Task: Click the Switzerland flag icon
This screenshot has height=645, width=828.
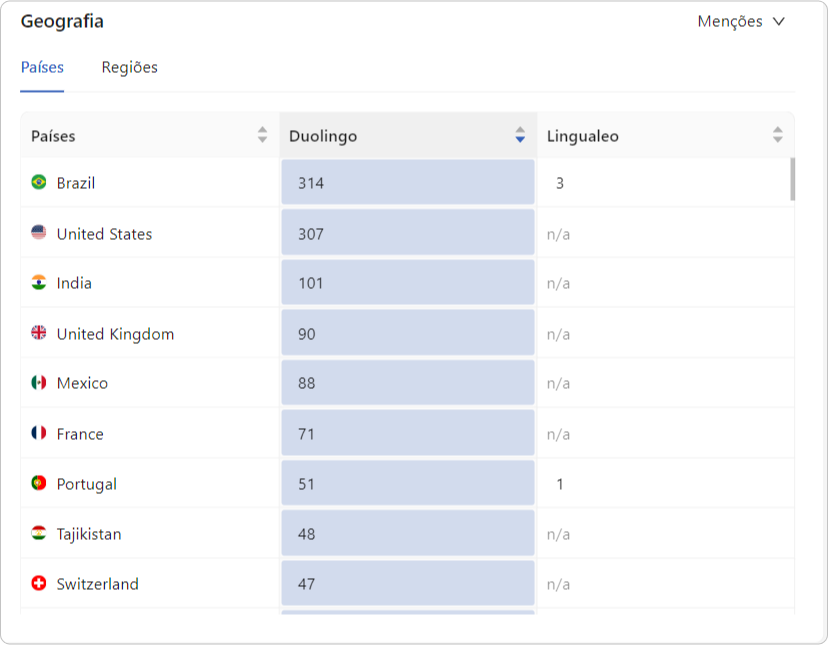Action: tap(39, 583)
